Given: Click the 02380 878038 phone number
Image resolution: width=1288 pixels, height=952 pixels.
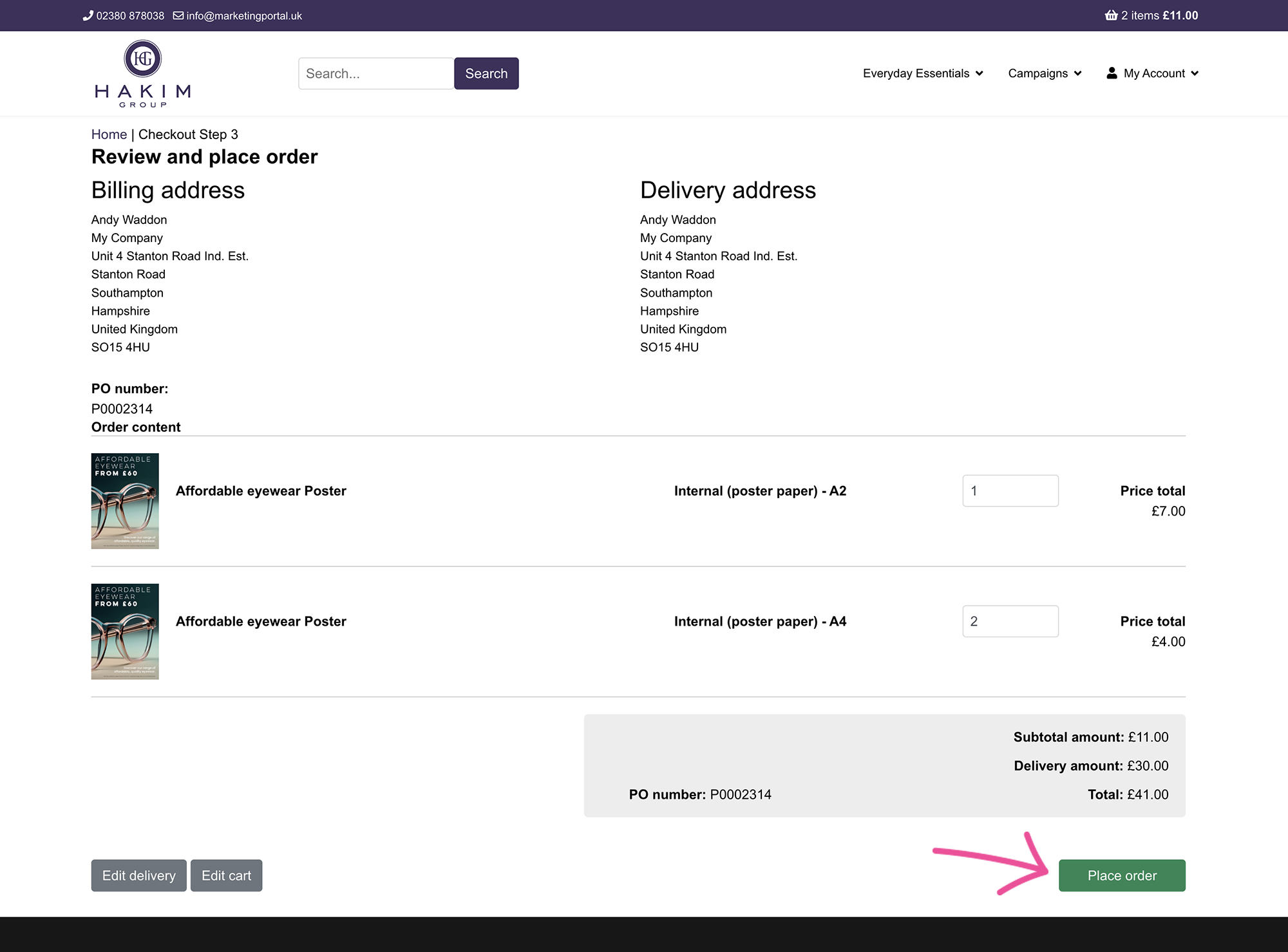Looking at the screenshot, I should [x=130, y=15].
